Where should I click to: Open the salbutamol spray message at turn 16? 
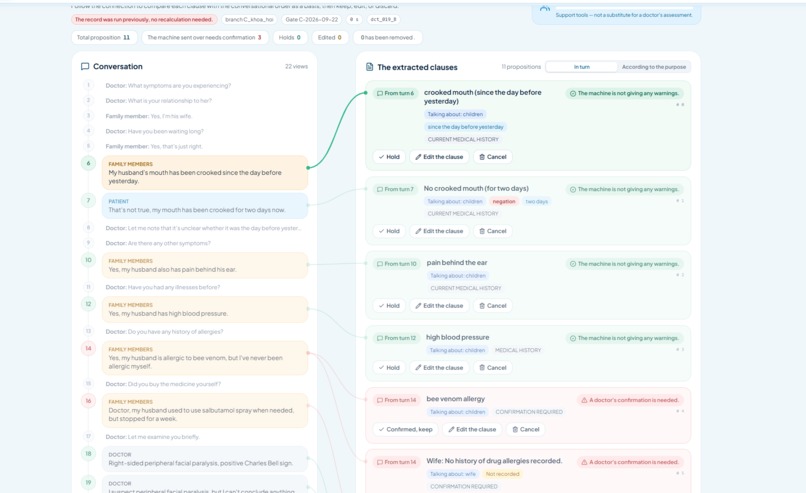[205, 410]
